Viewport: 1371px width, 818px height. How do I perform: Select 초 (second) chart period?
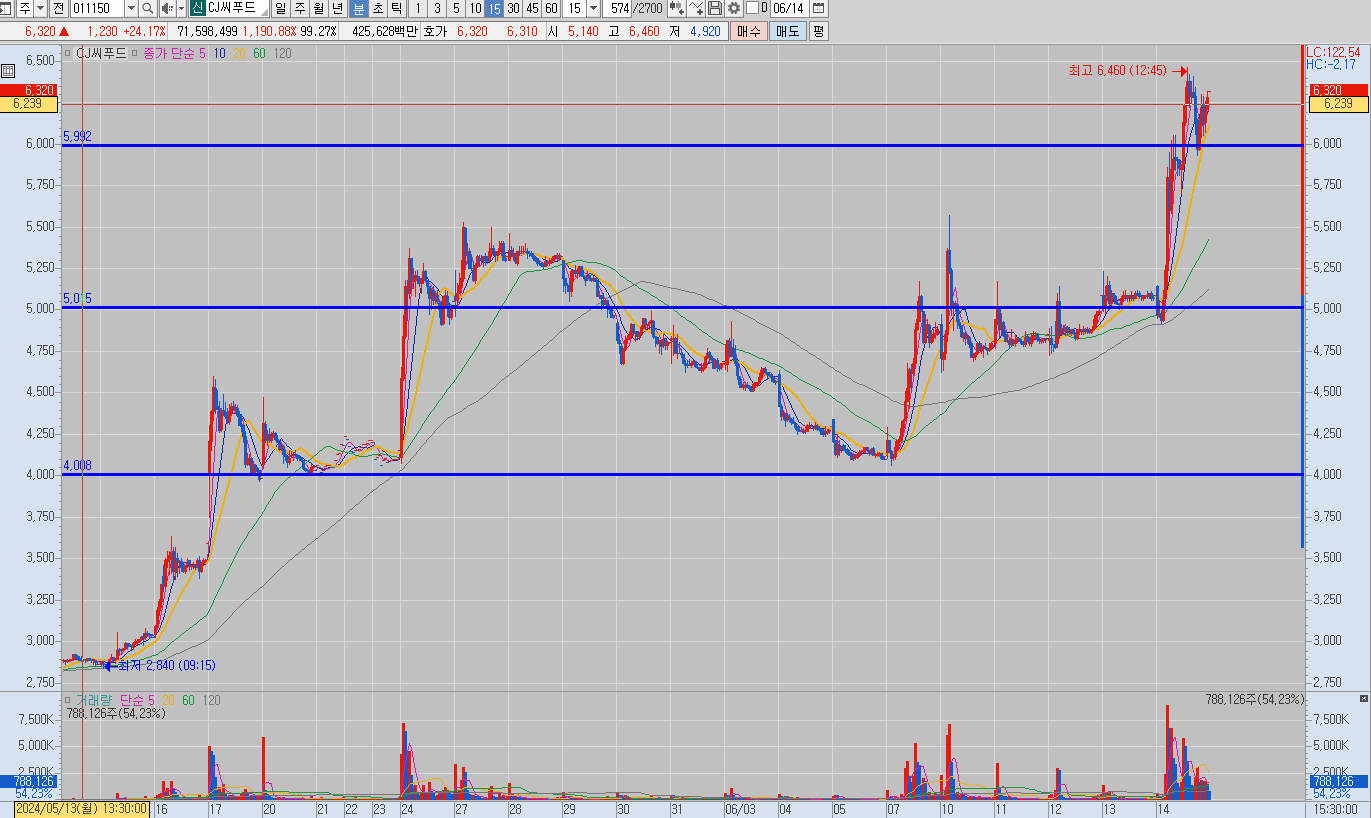(378, 8)
